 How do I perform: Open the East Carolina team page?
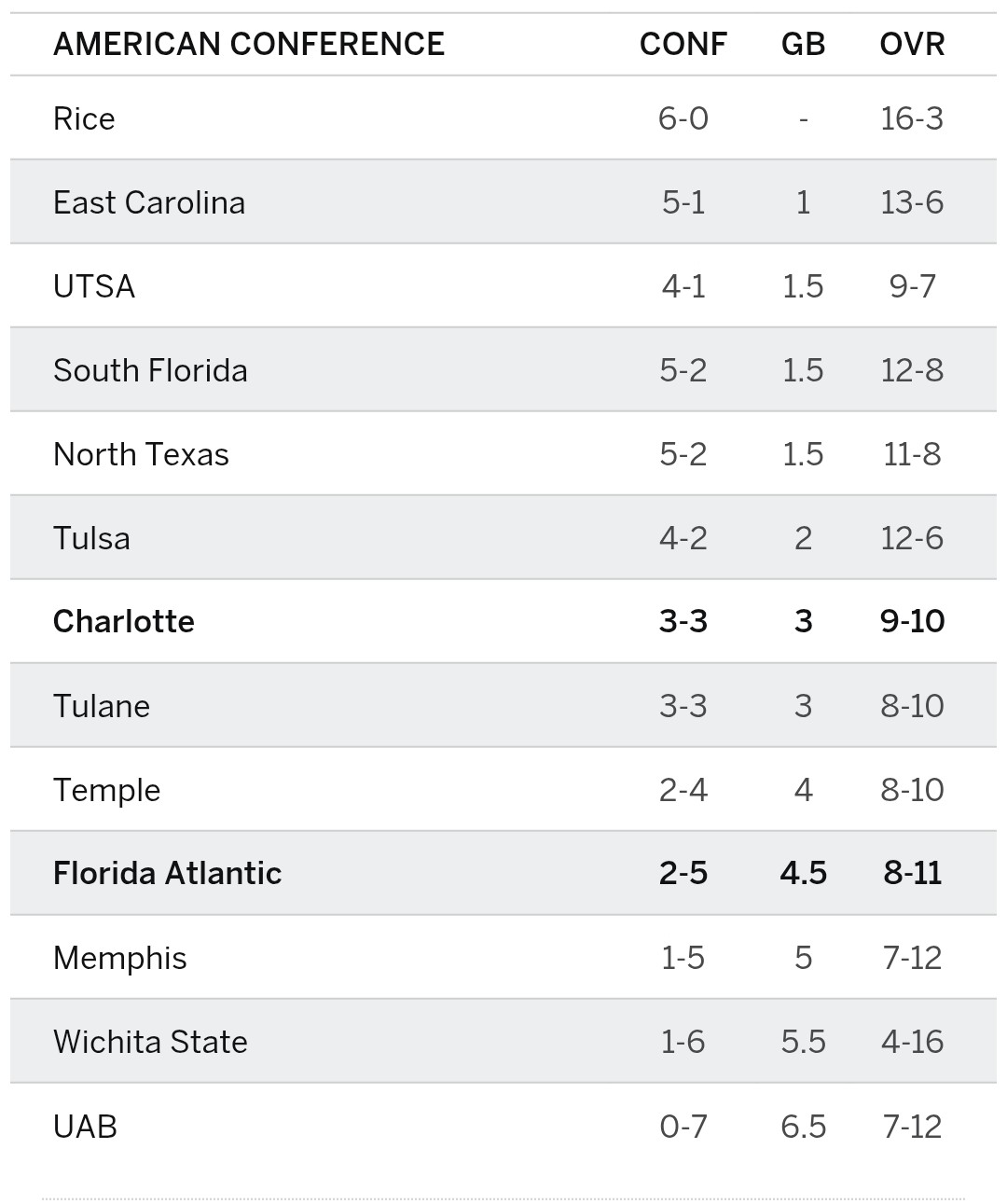[x=149, y=202]
